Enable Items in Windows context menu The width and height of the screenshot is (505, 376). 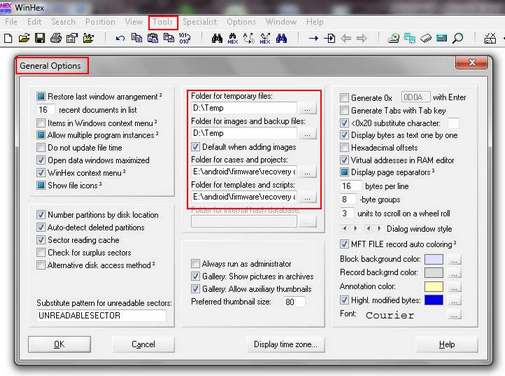coord(41,123)
